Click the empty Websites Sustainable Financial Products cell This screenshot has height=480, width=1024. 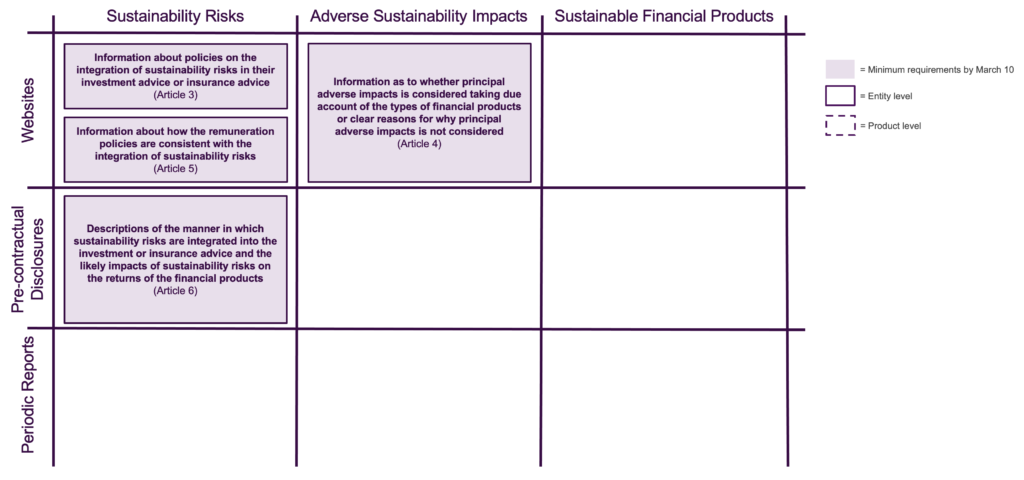tap(664, 111)
